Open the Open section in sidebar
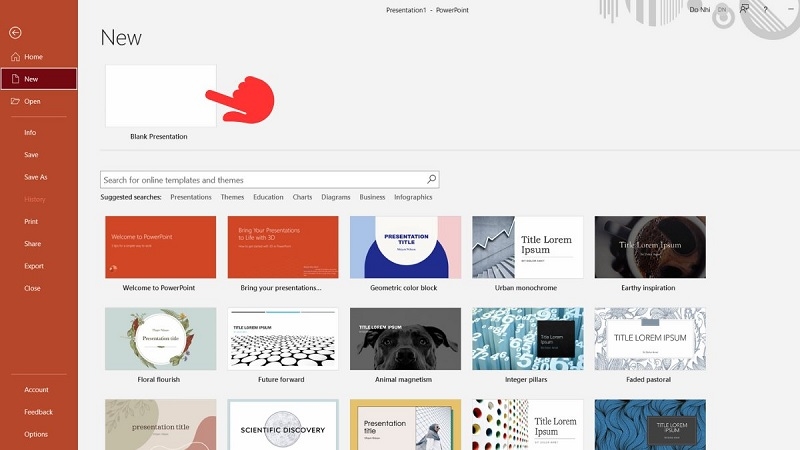800x450 pixels. [x=39, y=101]
